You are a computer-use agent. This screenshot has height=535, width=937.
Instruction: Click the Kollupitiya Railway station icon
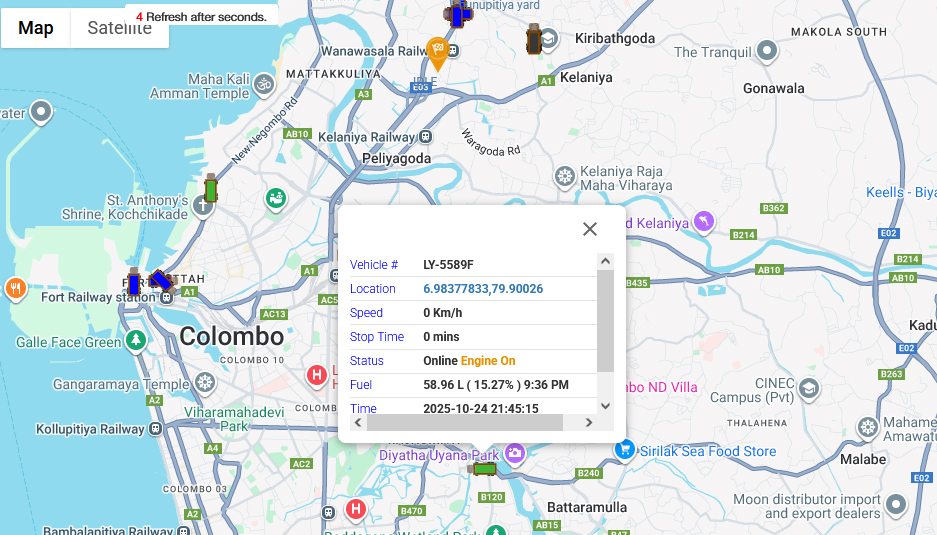[x=155, y=429]
